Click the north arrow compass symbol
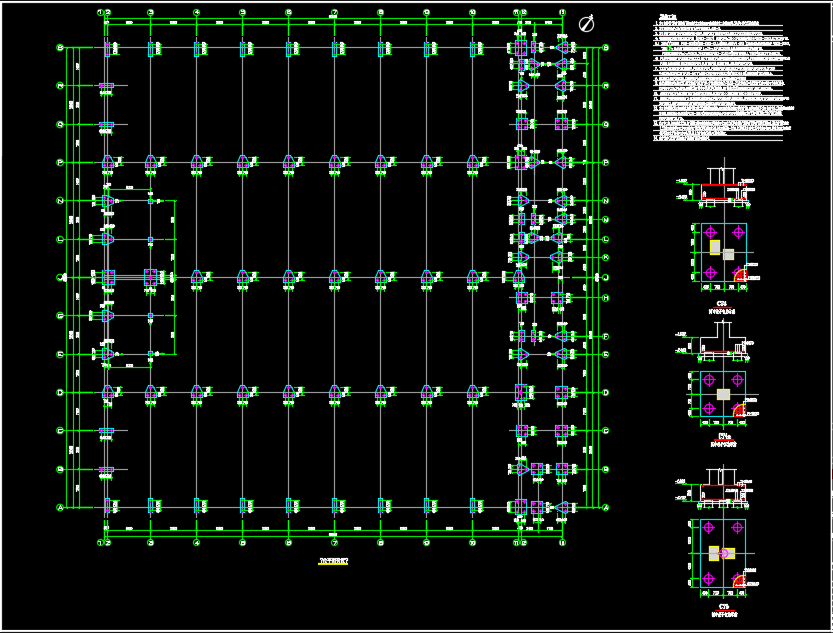This screenshot has height=633, width=833. click(588, 24)
